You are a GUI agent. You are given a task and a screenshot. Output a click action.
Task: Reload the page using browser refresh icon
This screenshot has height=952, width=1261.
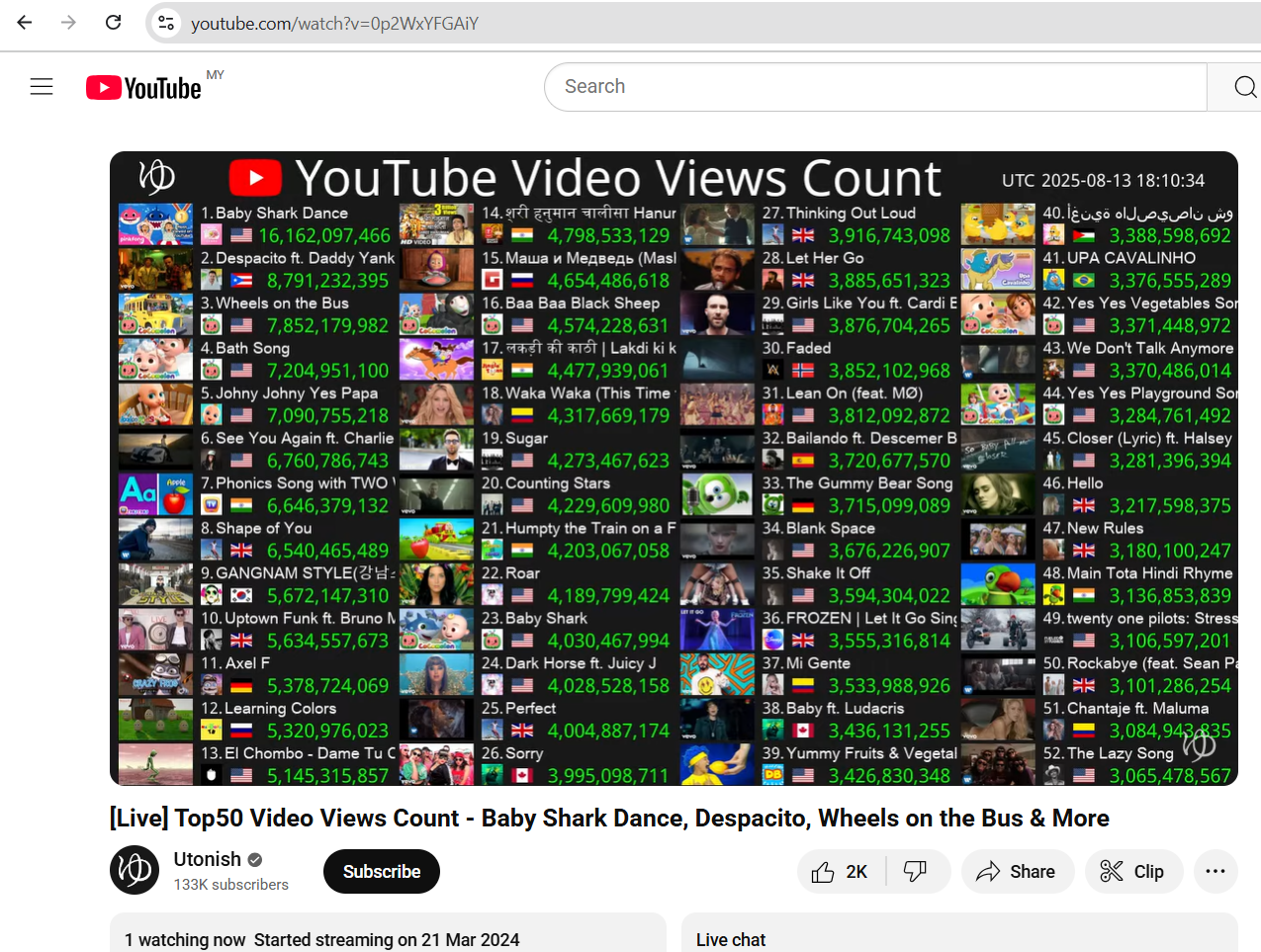point(114,23)
